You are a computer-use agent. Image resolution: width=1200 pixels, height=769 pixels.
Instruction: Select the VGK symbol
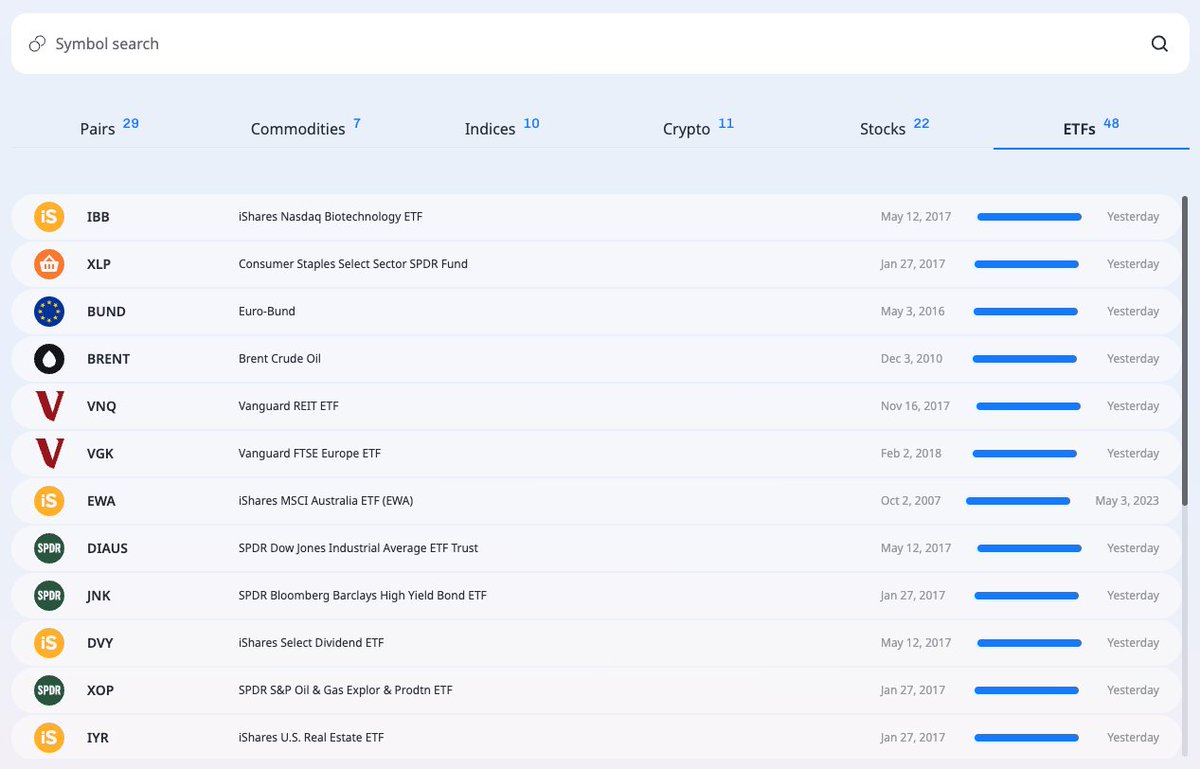(x=100, y=453)
